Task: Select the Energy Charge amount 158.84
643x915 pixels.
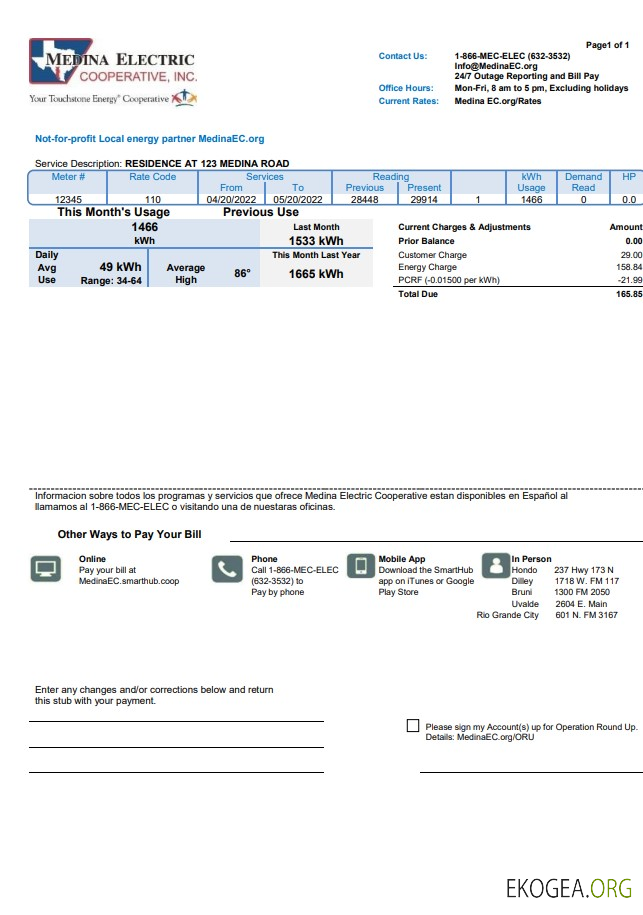Action: point(629,267)
